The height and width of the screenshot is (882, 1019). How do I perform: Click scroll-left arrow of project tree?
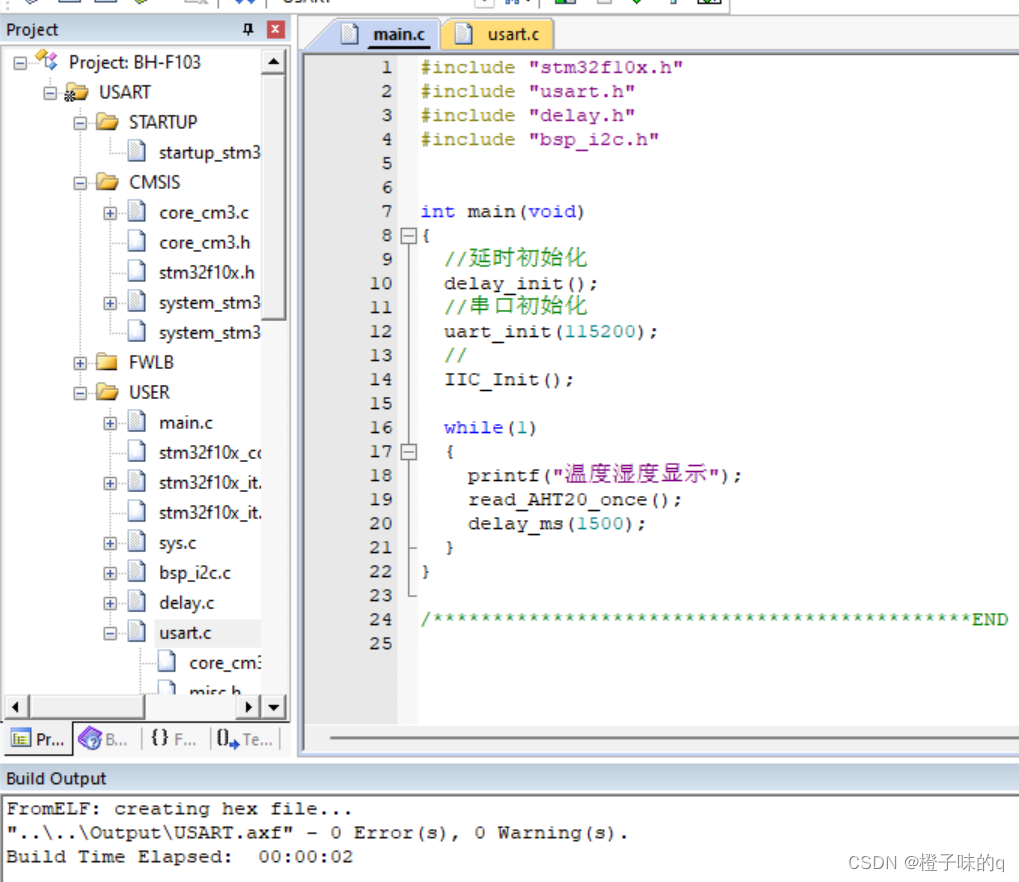[16, 706]
